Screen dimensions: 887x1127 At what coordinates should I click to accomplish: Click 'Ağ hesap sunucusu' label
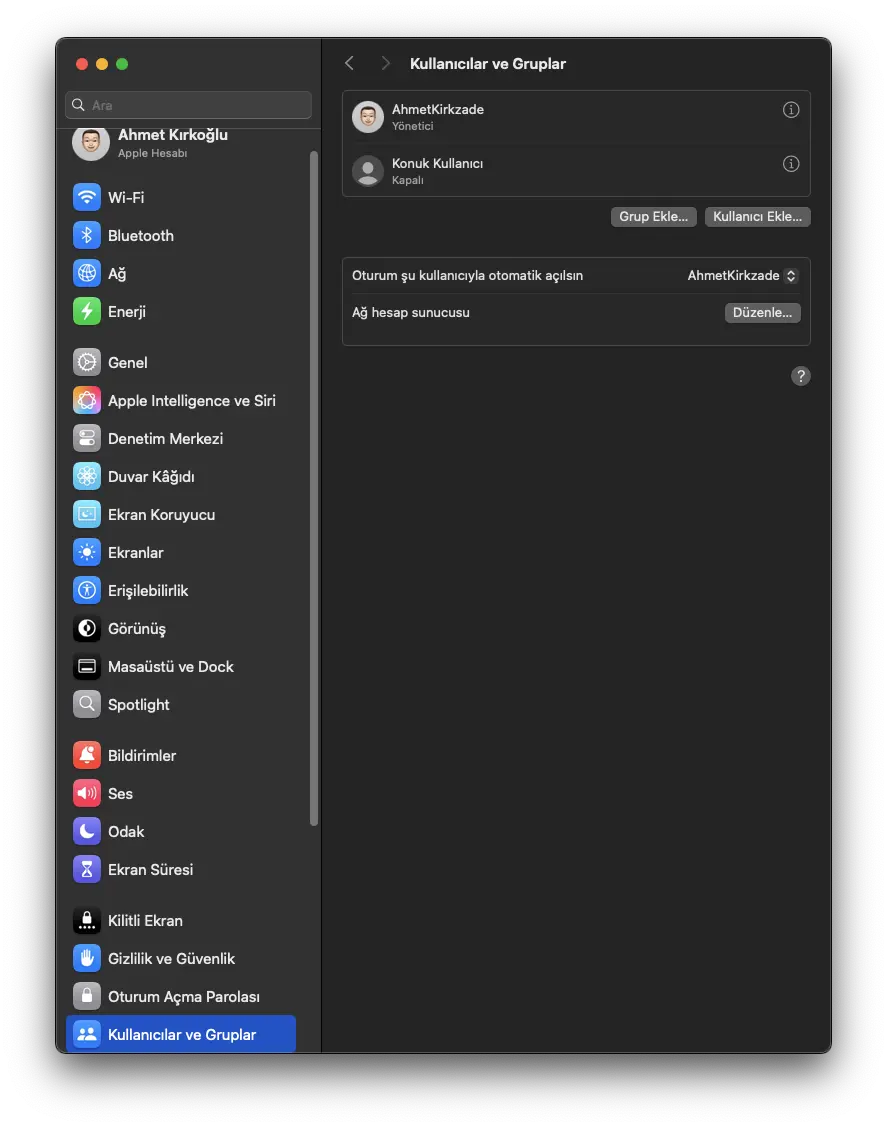coord(410,313)
